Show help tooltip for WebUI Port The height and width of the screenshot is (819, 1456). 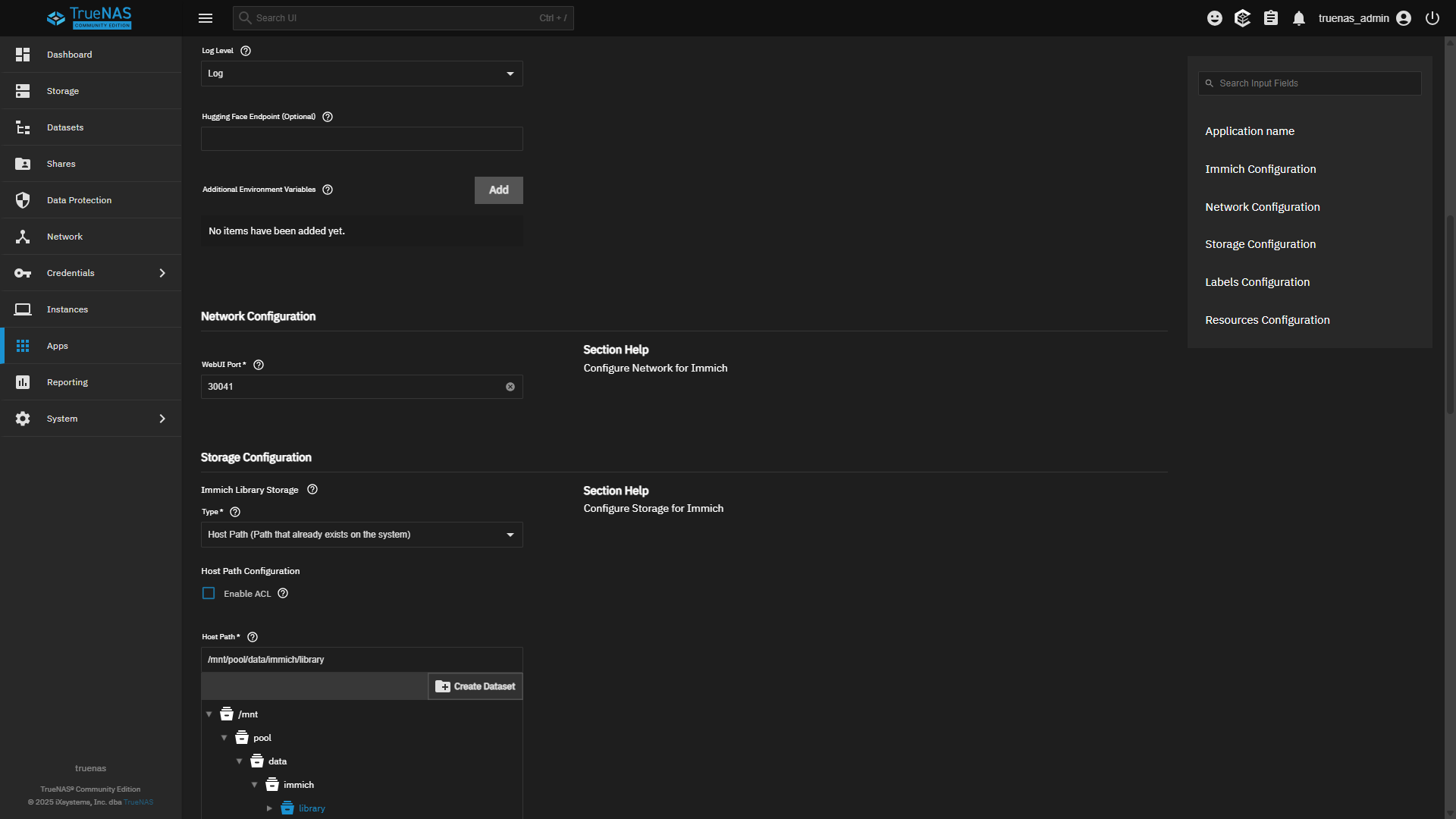pyautogui.click(x=259, y=365)
